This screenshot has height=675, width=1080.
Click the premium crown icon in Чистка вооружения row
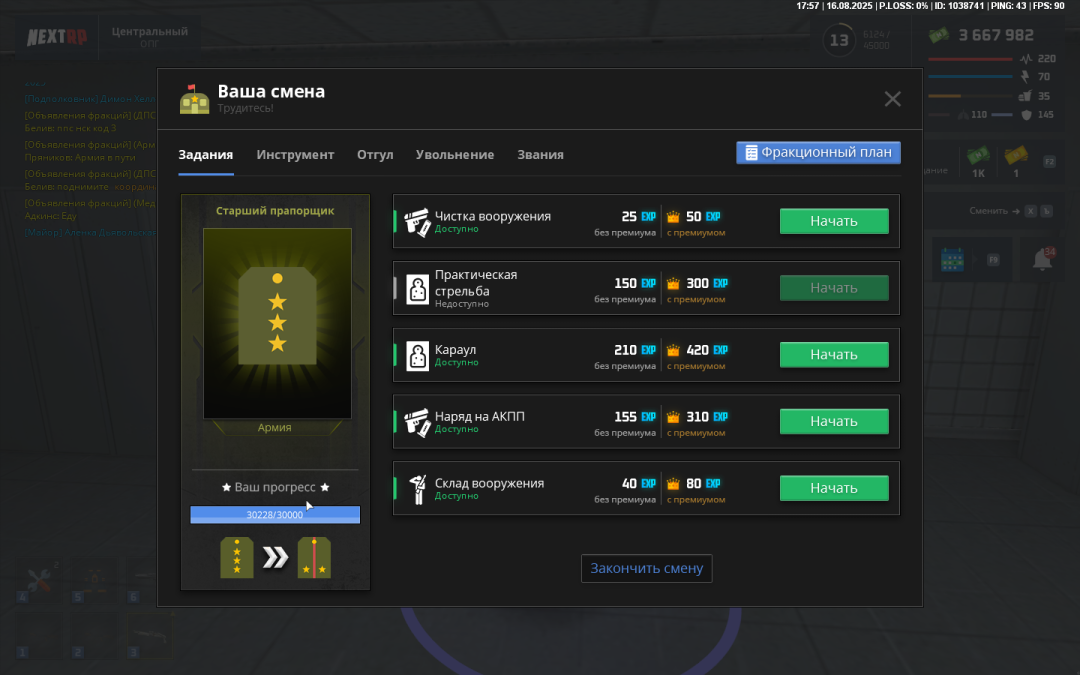673,217
